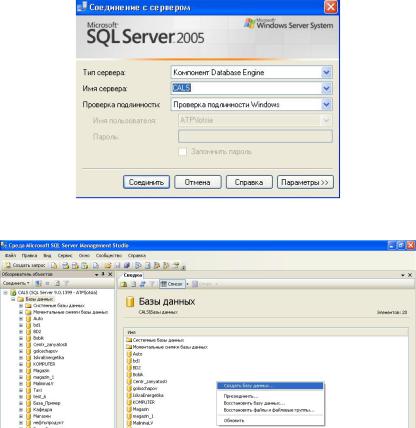Choose Присоединить from the context menu
Viewport: 416px width, 428px height.
click(270, 396)
